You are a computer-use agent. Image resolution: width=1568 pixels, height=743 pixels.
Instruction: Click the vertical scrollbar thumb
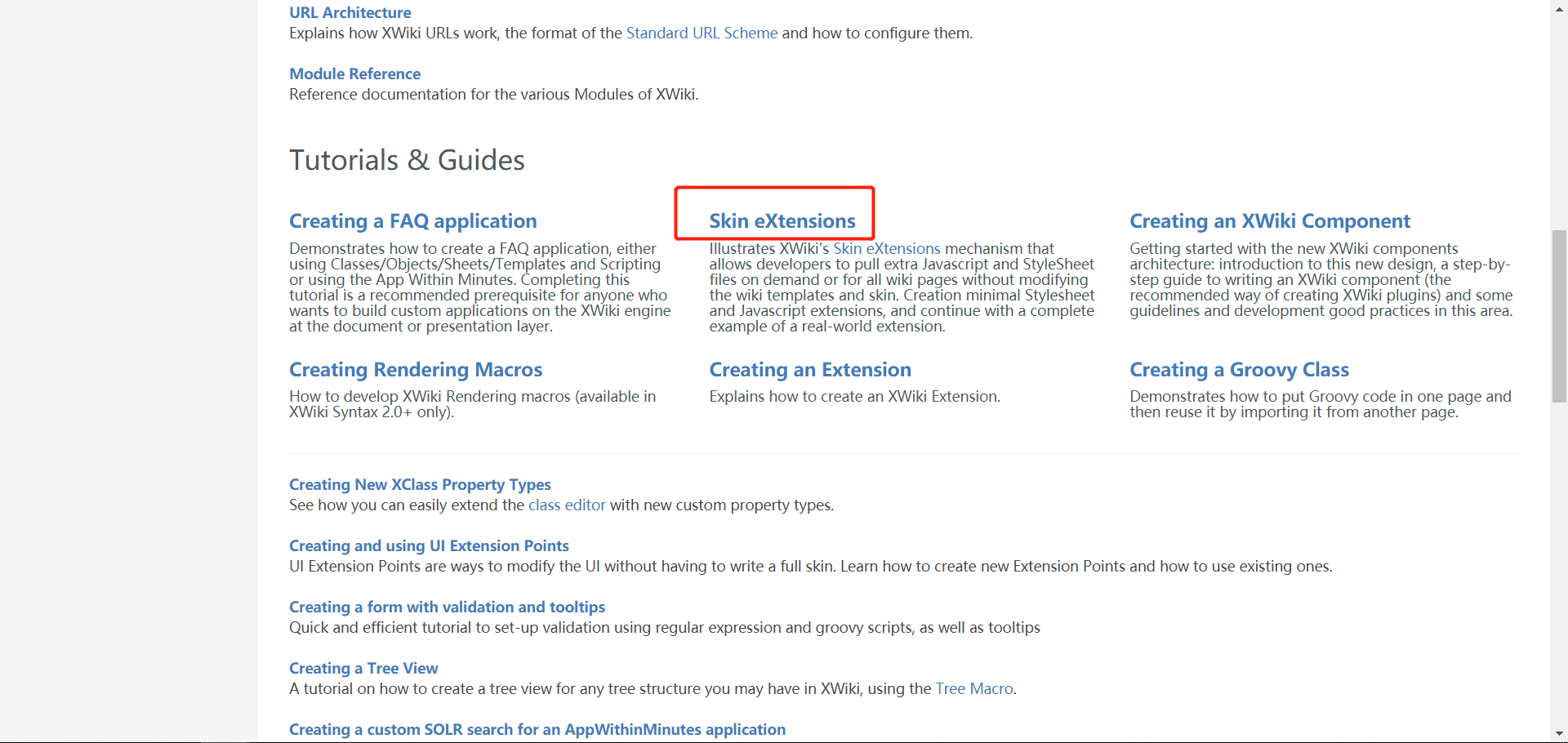(x=1559, y=316)
